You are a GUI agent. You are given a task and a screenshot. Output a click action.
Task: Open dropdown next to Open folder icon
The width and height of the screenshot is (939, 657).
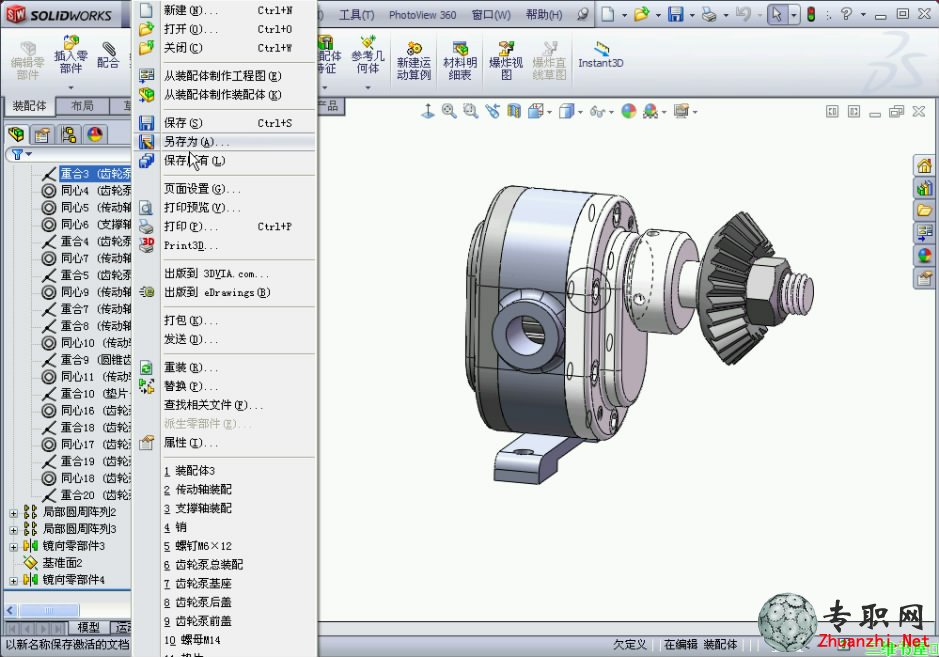[658, 15]
